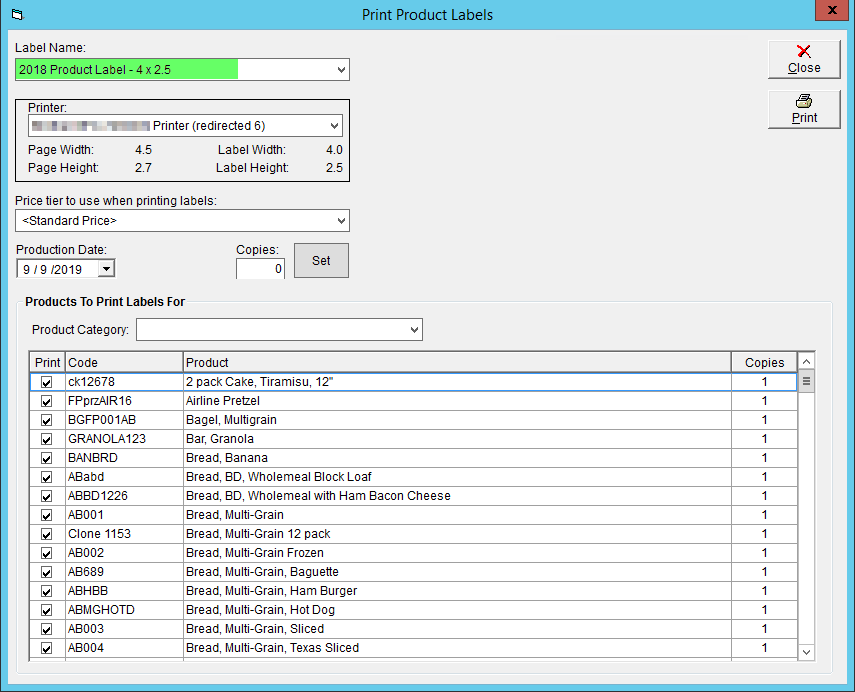Click Copies cell for Multi-Grain, Baguette row

click(764, 572)
